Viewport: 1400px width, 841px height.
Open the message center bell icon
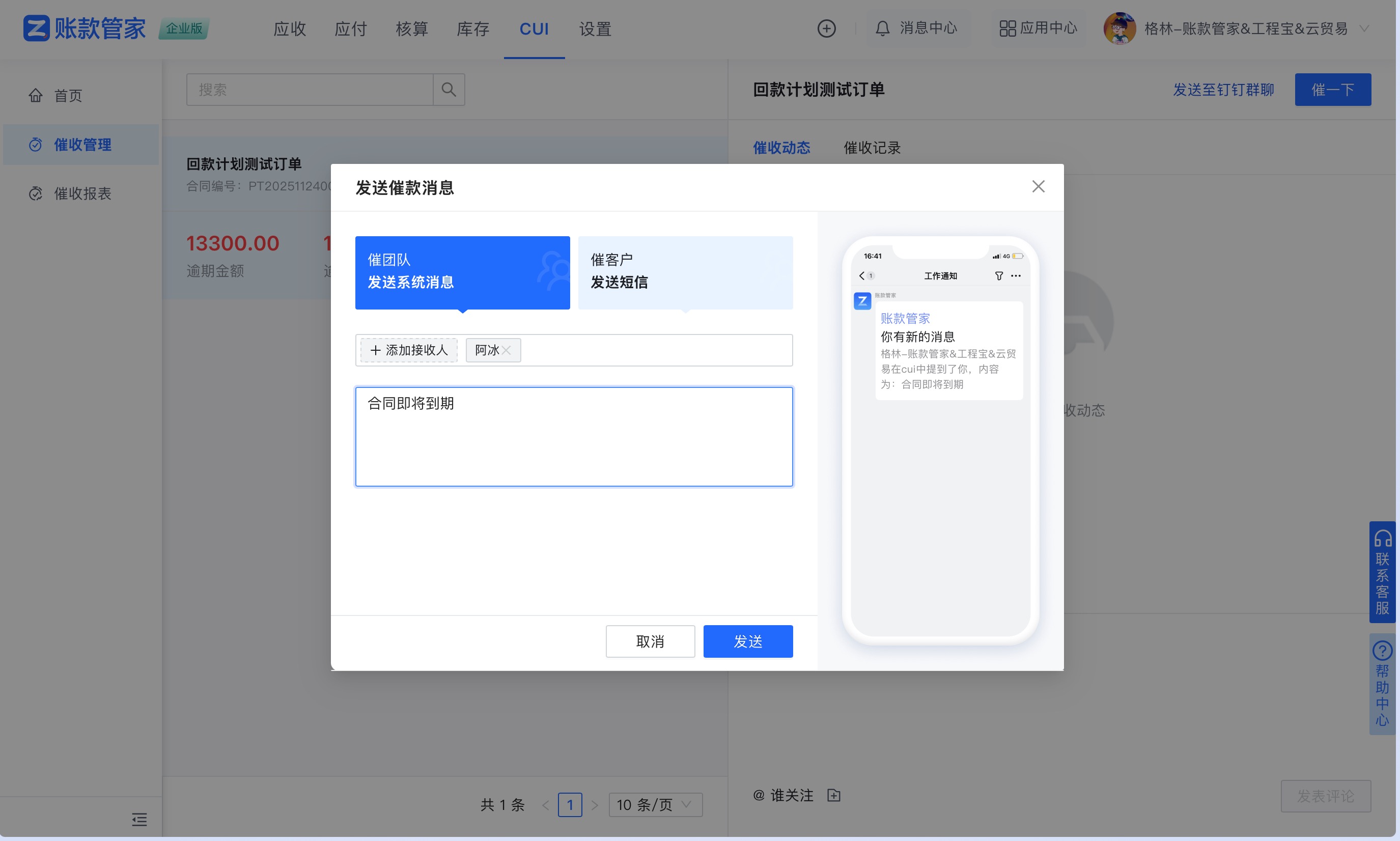tap(882, 28)
